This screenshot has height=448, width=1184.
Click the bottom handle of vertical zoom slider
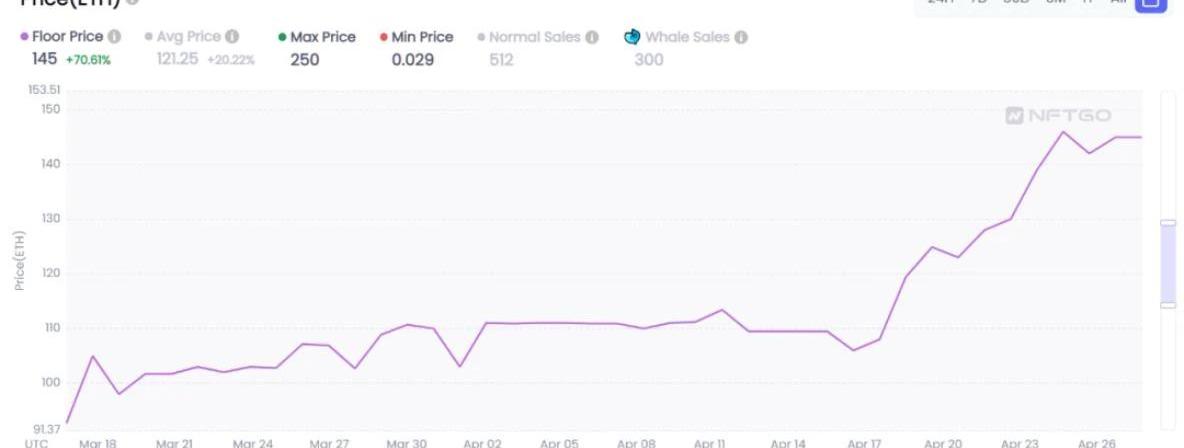click(x=1168, y=305)
